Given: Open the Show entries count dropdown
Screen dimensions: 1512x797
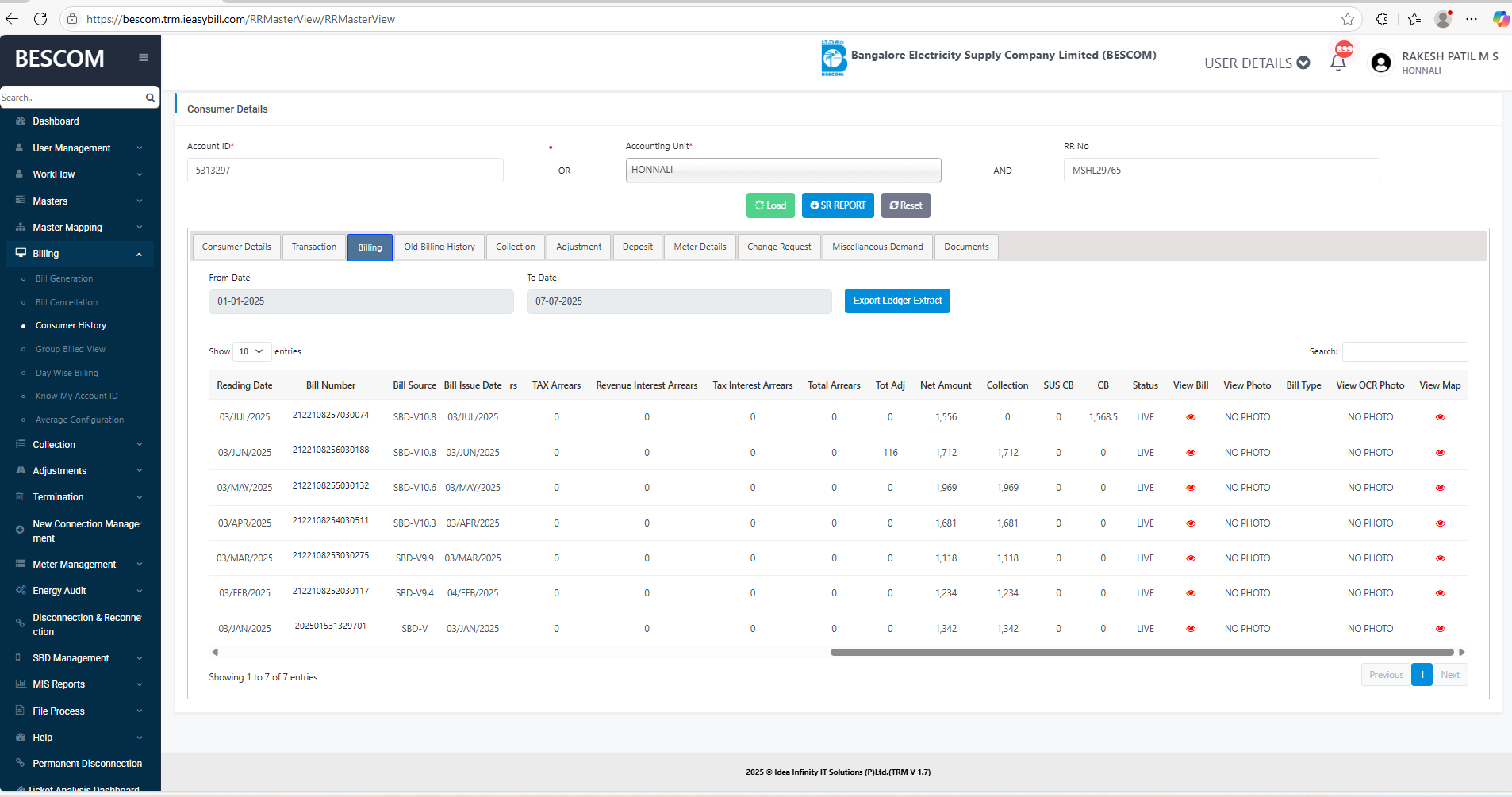Looking at the screenshot, I should click(251, 351).
